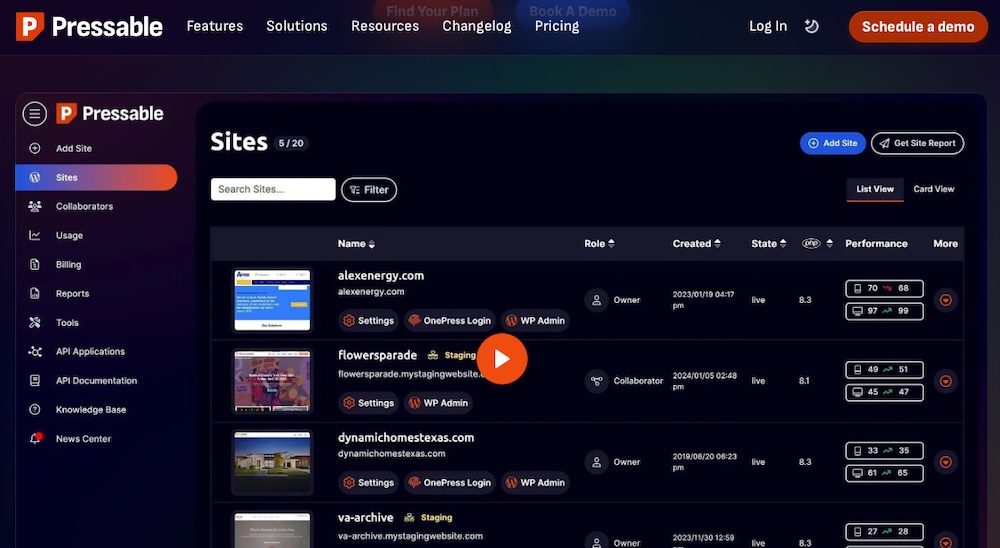Click the Collaborators people icon
This screenshot has width=1000, height=548.
click(x=35, y=206)
